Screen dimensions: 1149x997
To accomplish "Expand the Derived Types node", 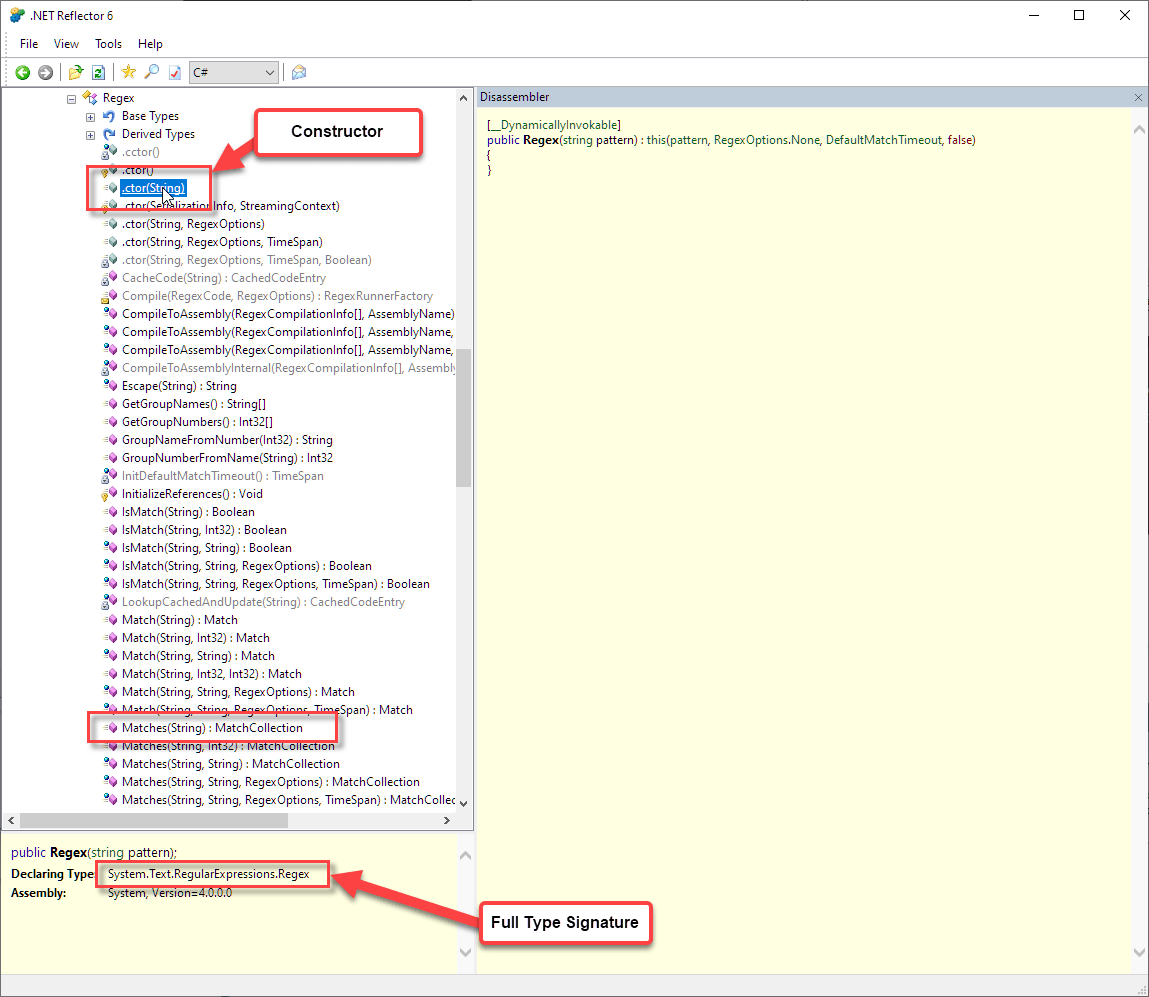I will pyautogui.click(x=90, y=134).
